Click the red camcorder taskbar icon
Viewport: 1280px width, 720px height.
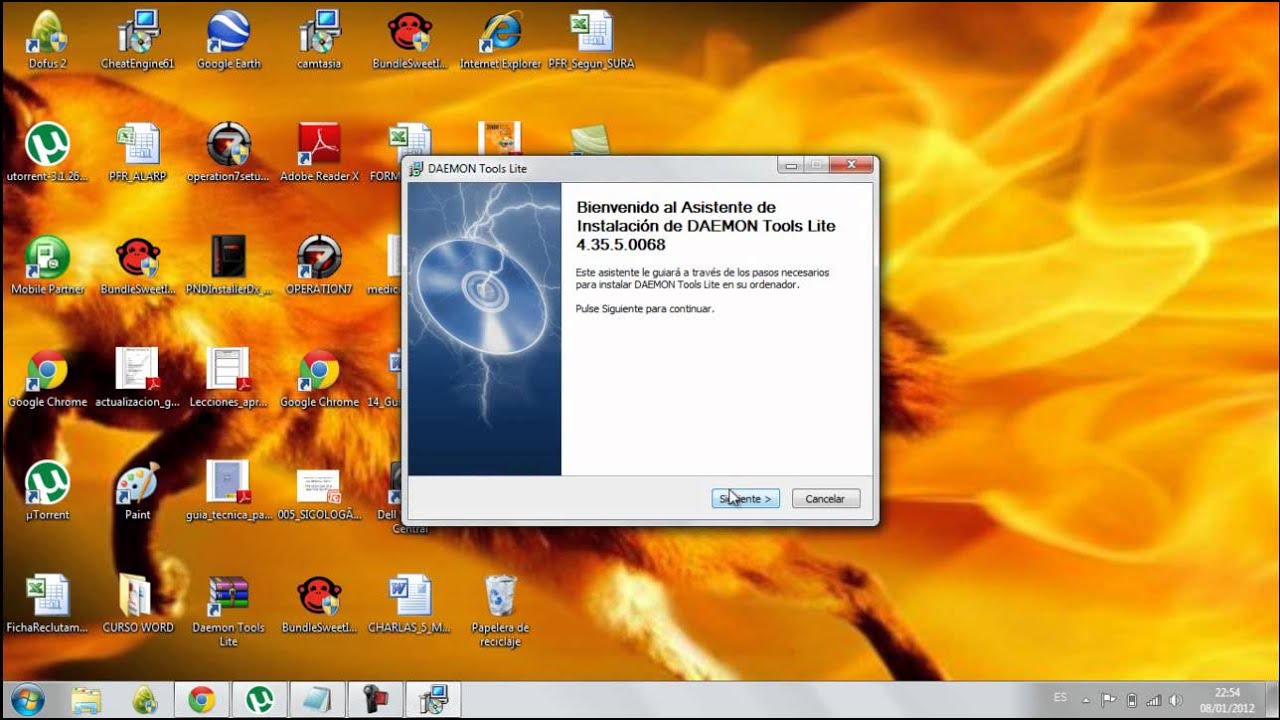[375, 699]
